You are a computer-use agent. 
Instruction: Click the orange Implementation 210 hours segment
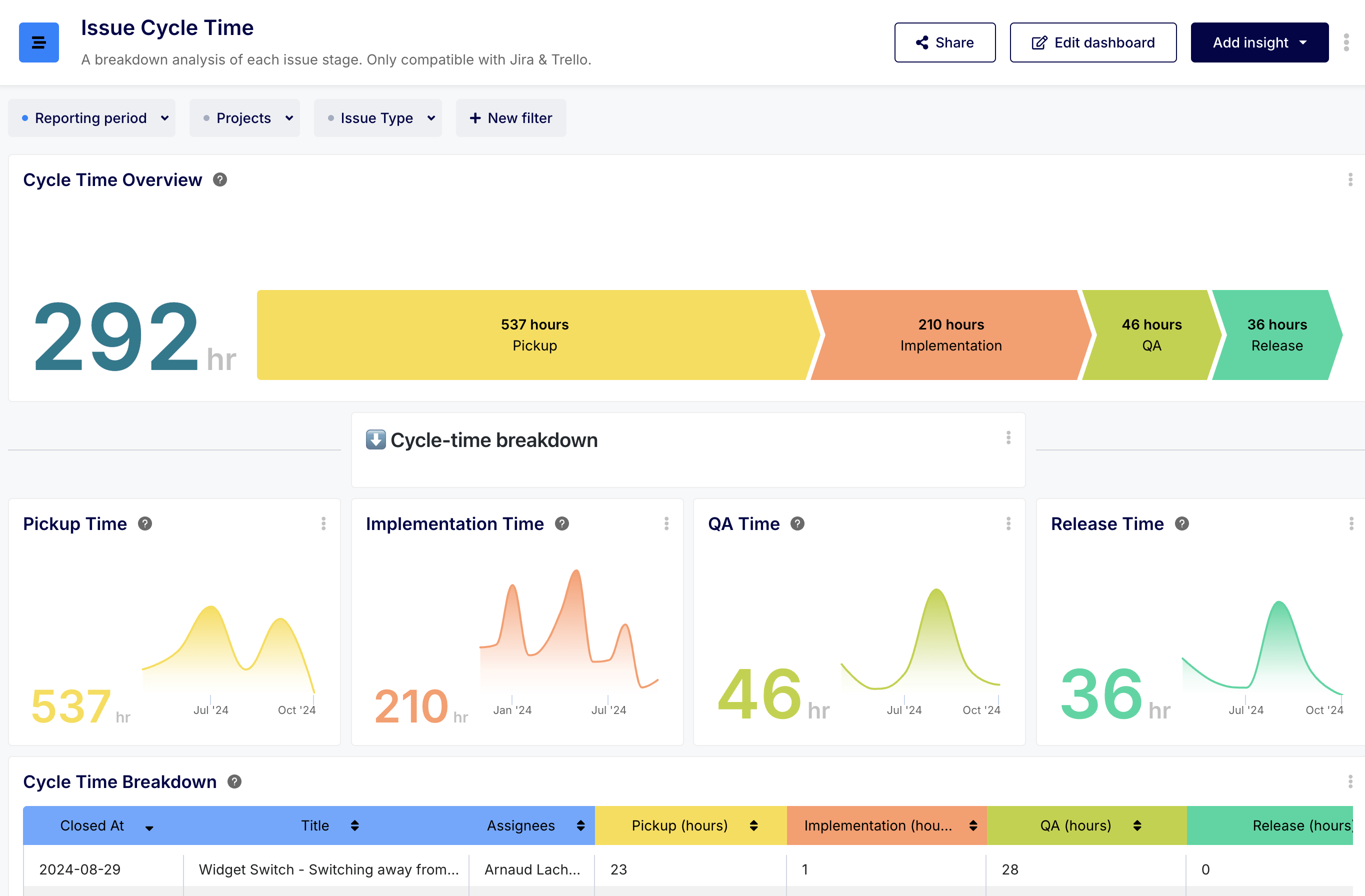[x=950, y=335]
